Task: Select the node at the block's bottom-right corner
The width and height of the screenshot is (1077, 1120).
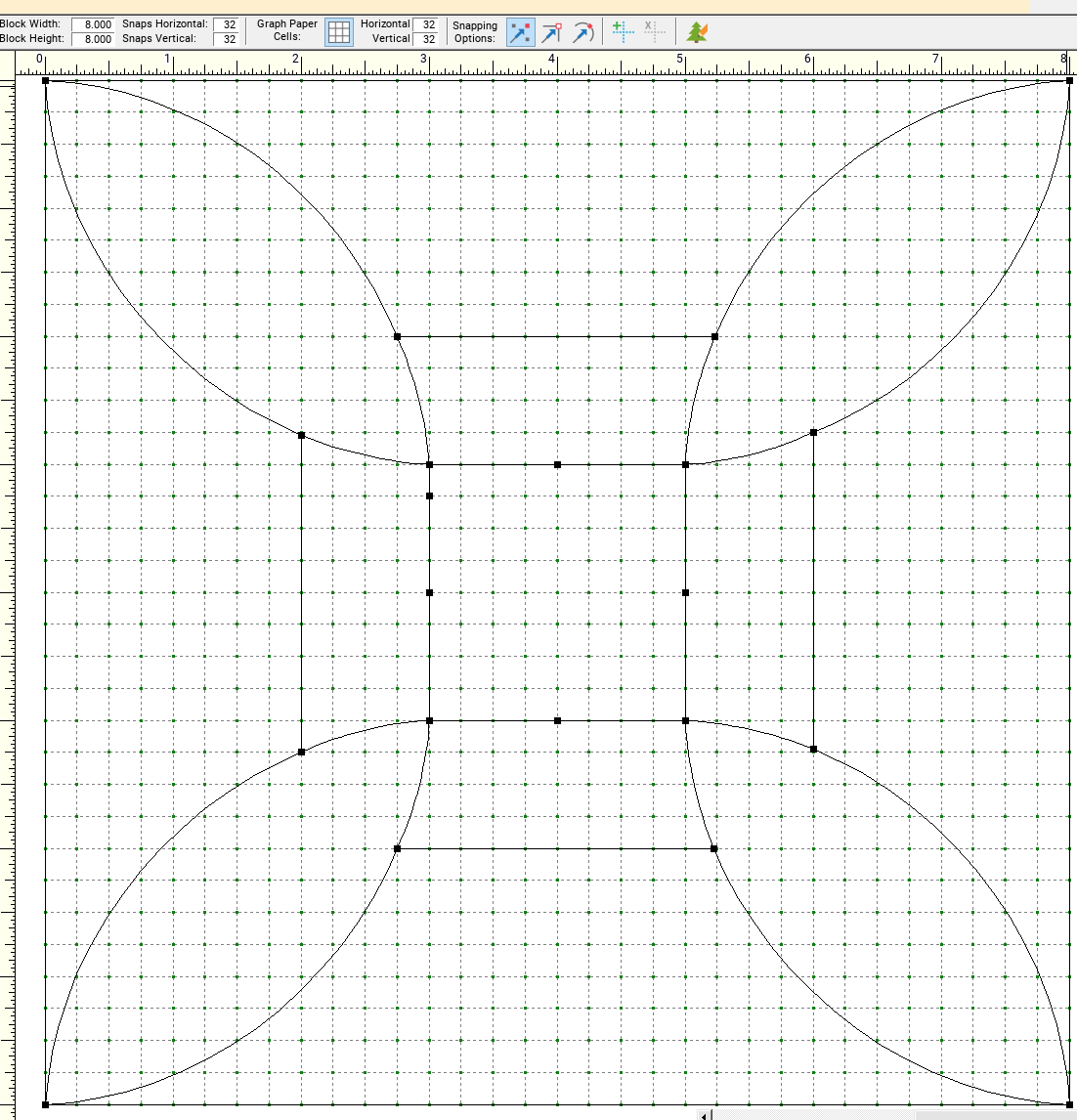Action: 1069,1104
